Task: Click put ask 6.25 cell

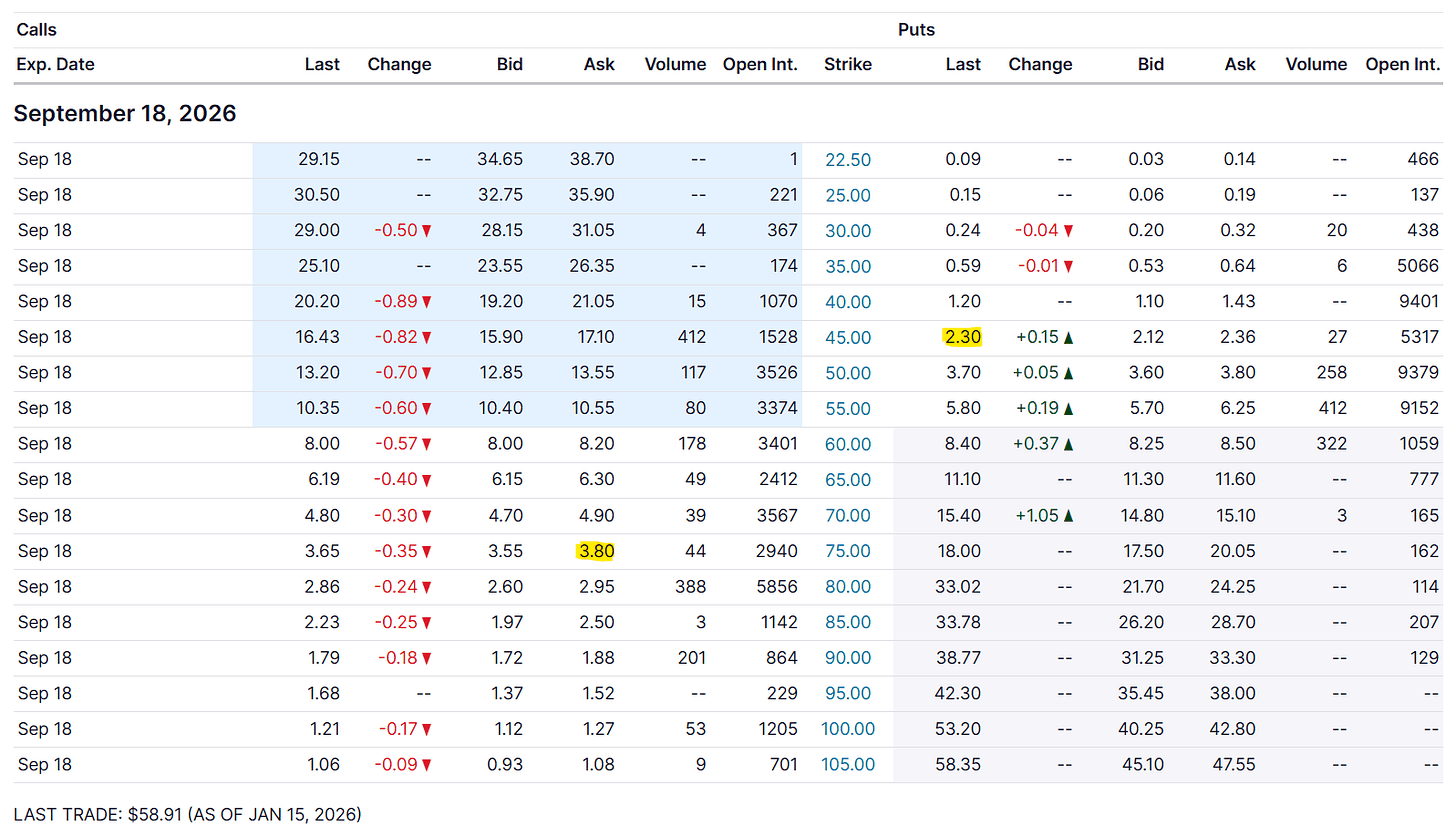Action: (x=1239, y=409)
